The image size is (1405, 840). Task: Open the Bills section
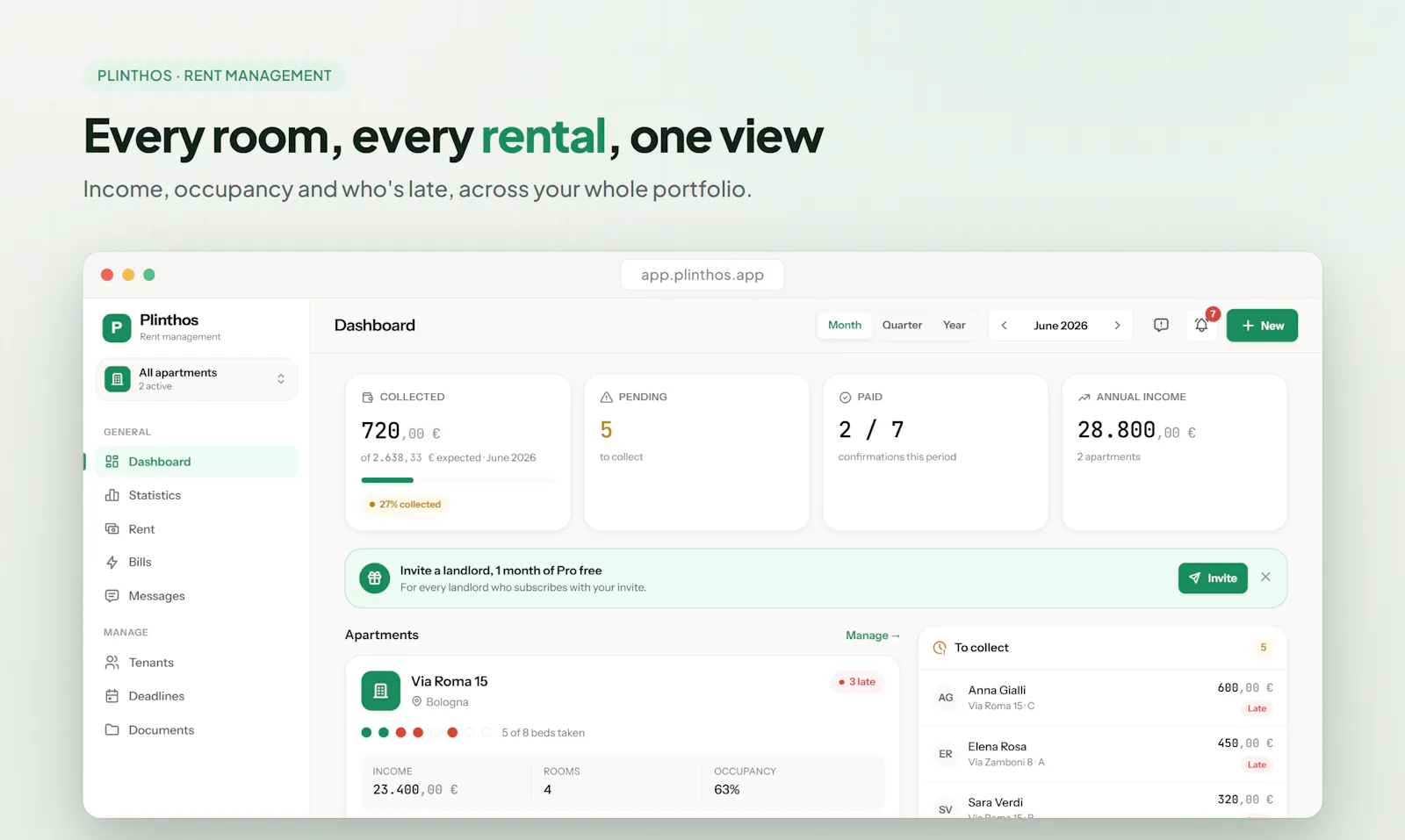[197, 562]
